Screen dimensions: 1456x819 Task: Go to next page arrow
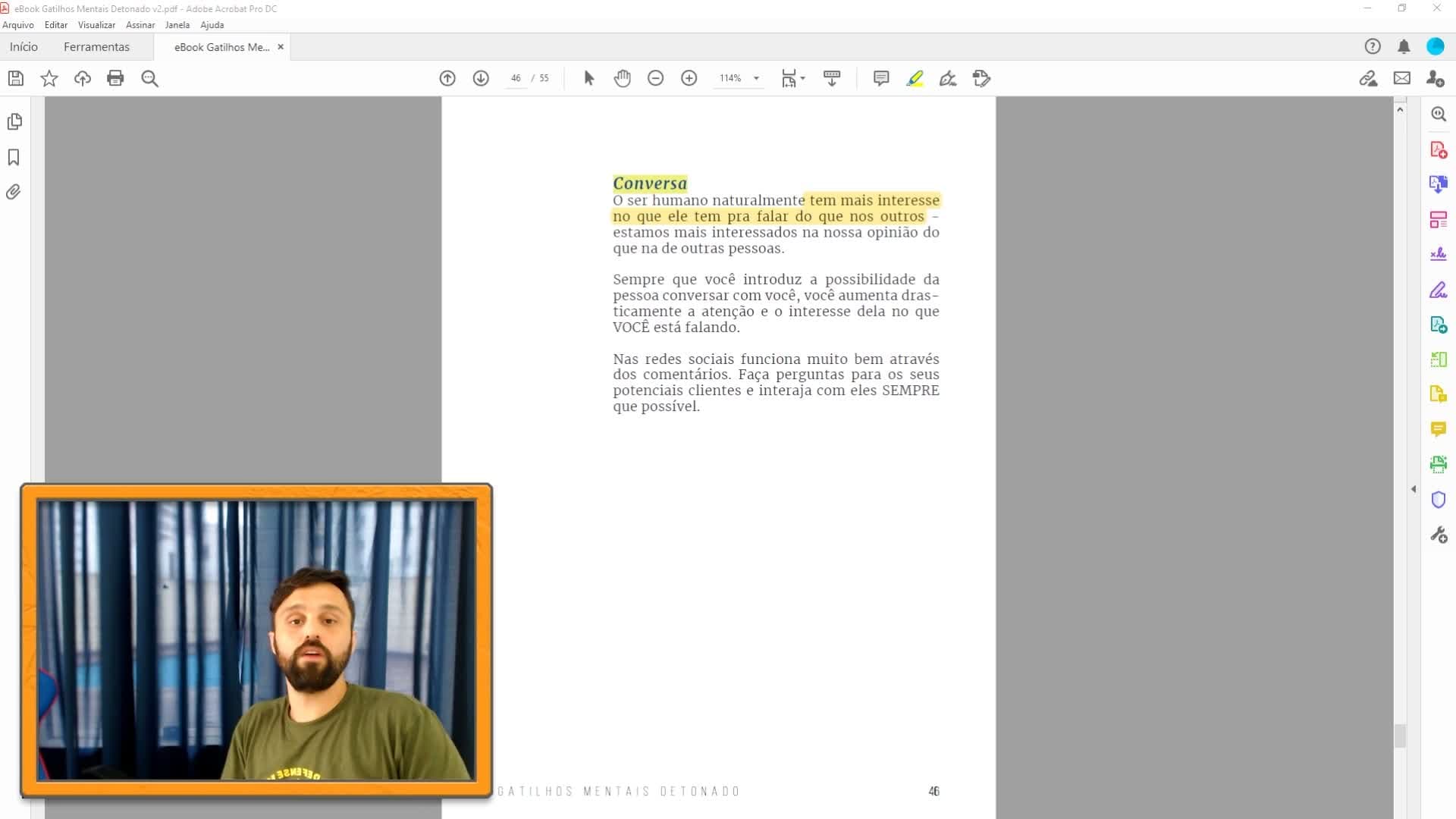coord(481,78)
